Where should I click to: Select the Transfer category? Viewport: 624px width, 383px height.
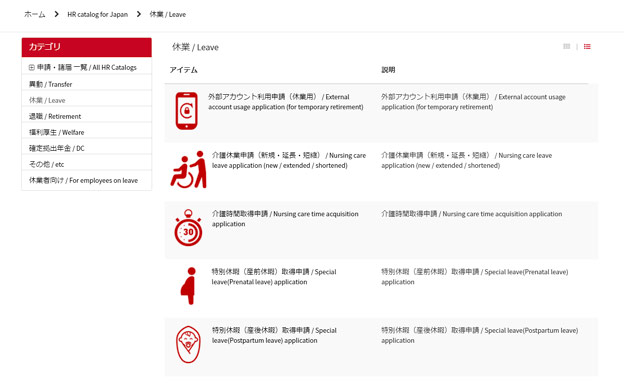pos(51,84)
